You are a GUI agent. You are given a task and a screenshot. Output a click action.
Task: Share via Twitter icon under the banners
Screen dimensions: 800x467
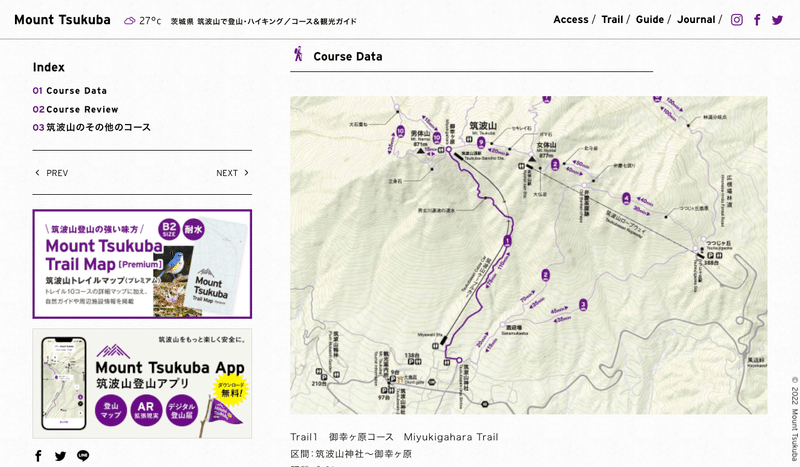[x=60, y=456]
